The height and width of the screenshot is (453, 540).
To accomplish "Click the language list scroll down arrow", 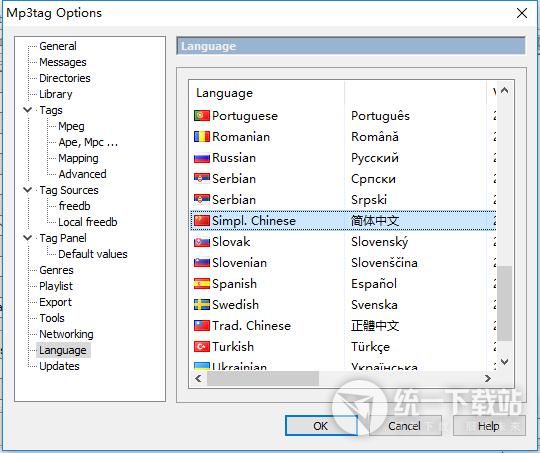I will pyautogui.click(x=505, y=362).
